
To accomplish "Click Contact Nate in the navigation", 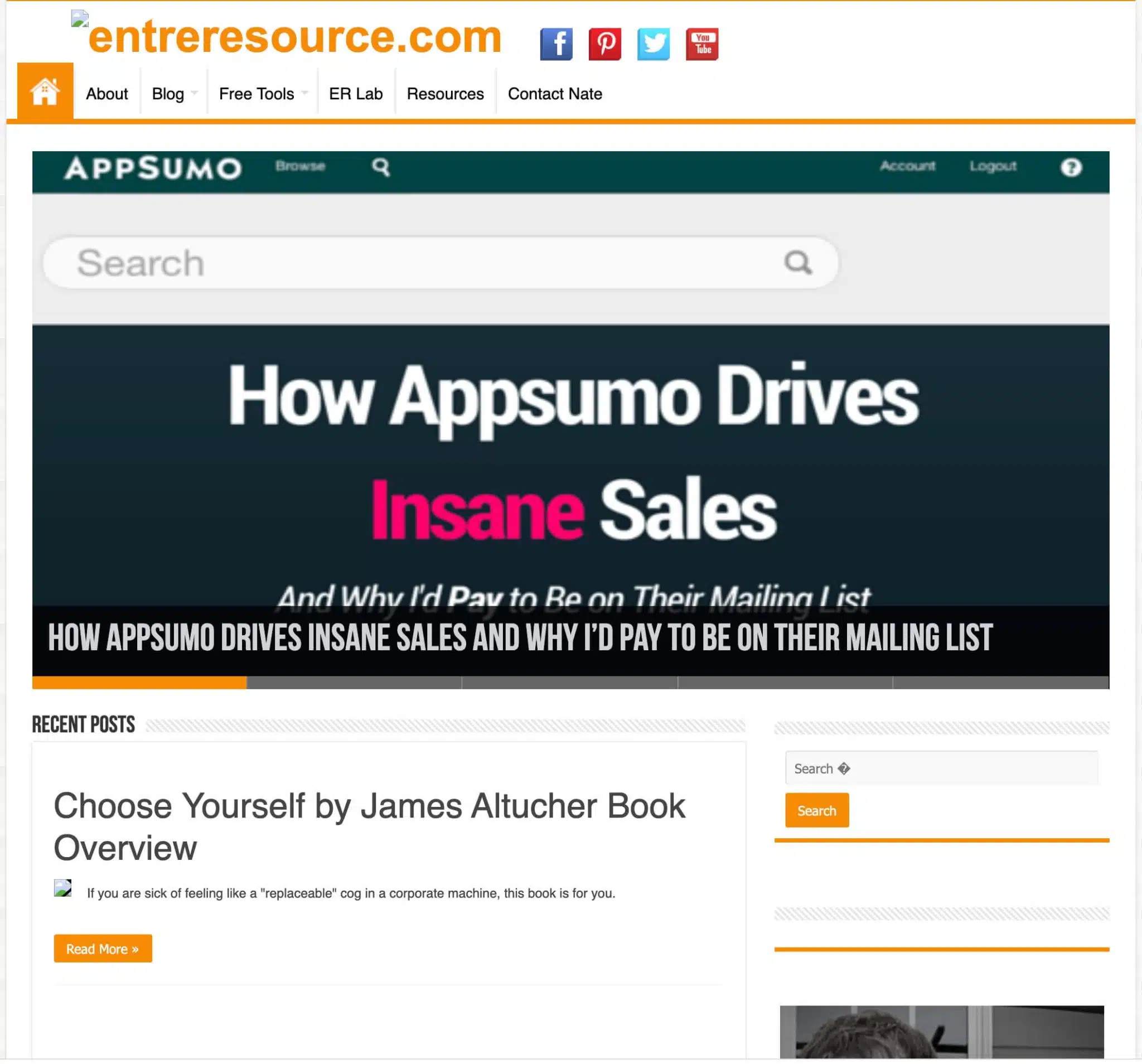I will (555, 94).
